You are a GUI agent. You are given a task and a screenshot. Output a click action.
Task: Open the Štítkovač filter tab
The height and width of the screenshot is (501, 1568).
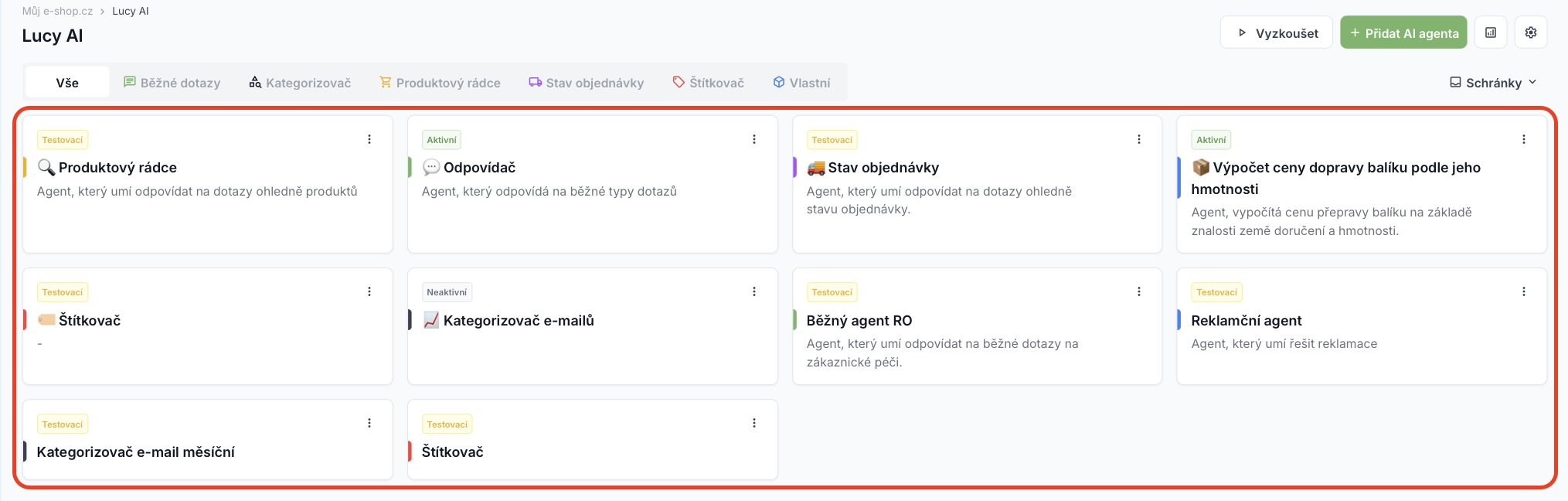[709, 83]
